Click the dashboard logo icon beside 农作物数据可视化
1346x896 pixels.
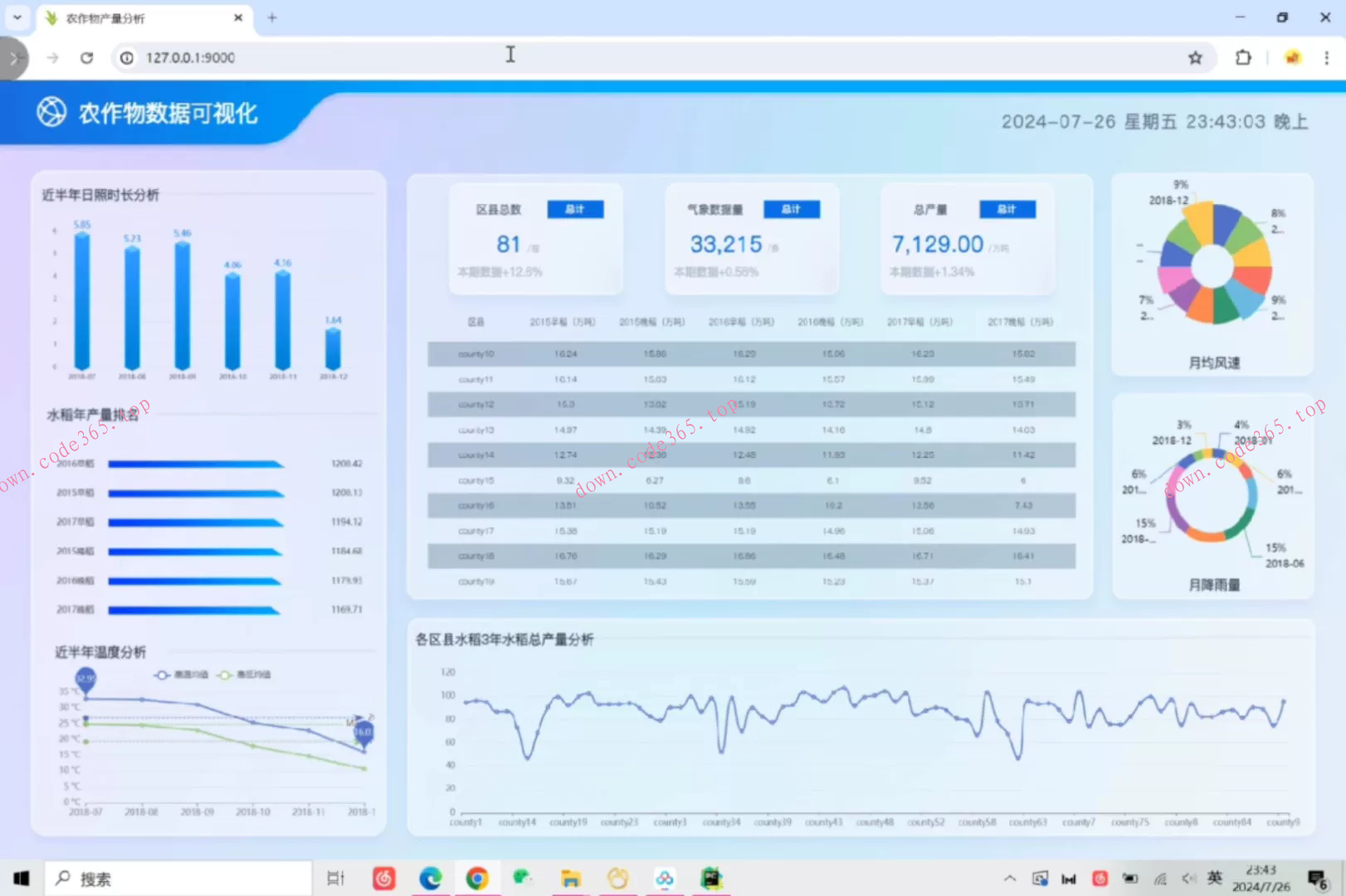coord(51,112)
